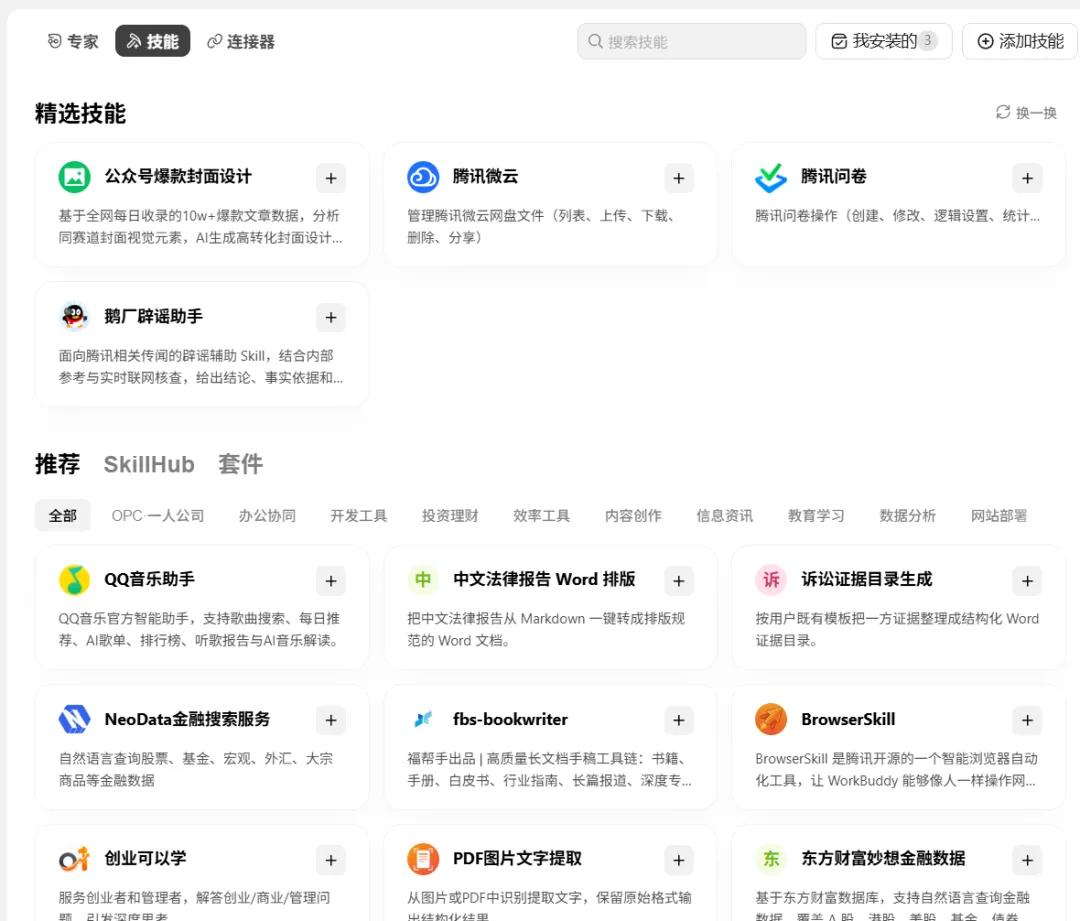Switch to the SkillHub section tab
The height and width of the screenshot is (921, 1080).
coord(149,464)
